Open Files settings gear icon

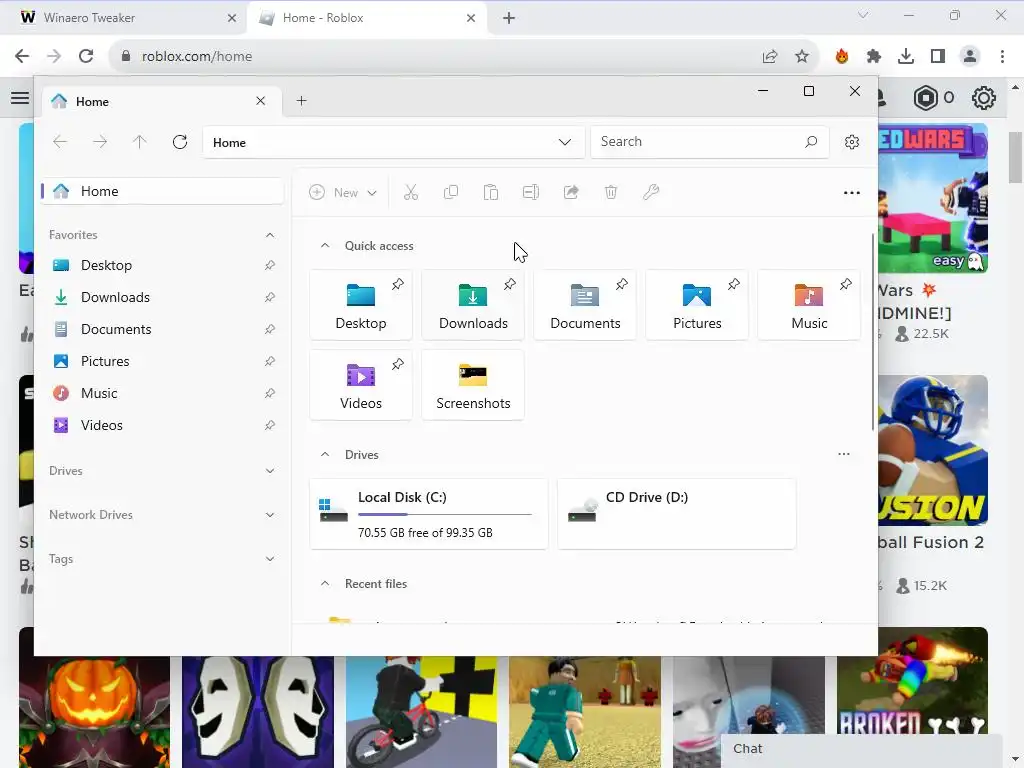tap(852, 142)
